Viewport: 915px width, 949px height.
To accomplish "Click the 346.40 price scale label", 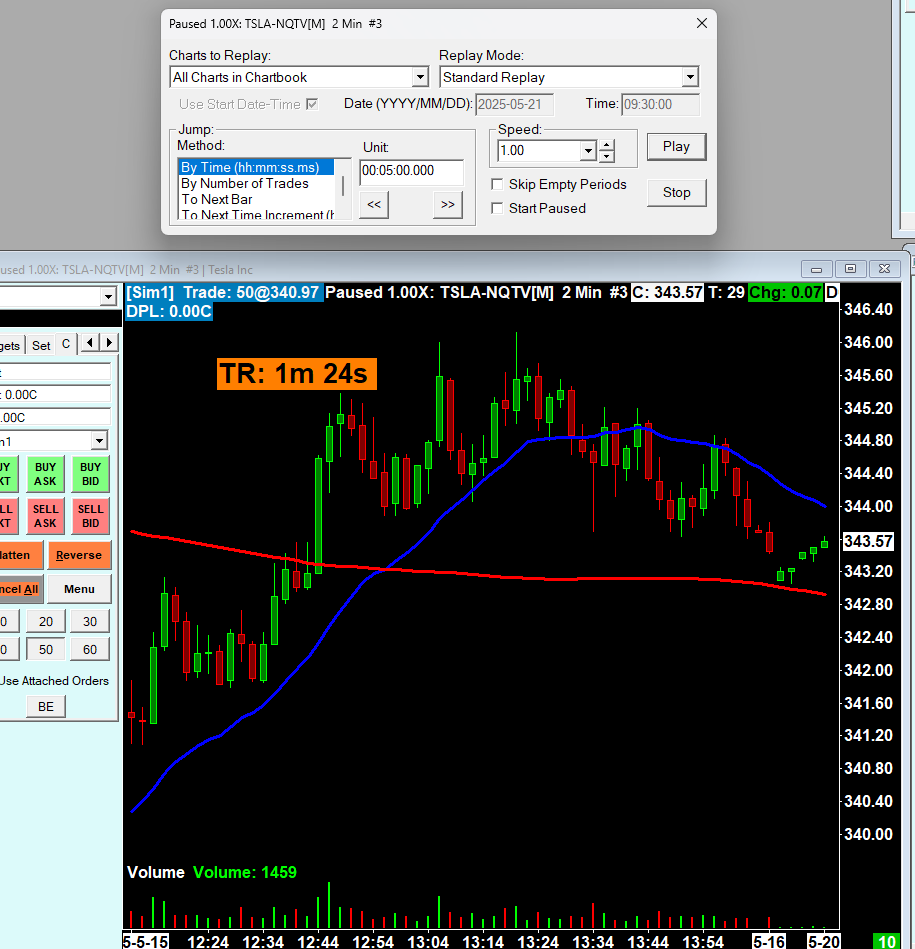I will (x=868, y=309).
